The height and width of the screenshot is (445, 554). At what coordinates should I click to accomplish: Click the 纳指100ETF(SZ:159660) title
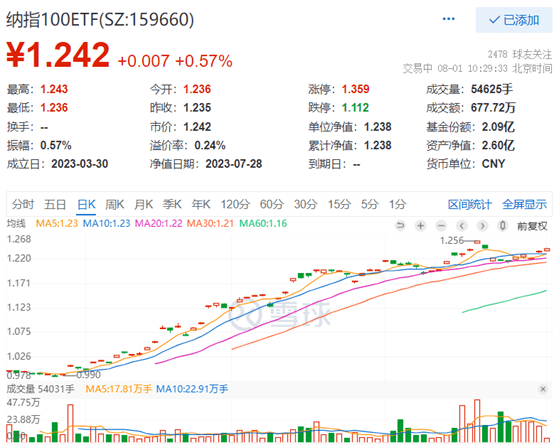100,19
